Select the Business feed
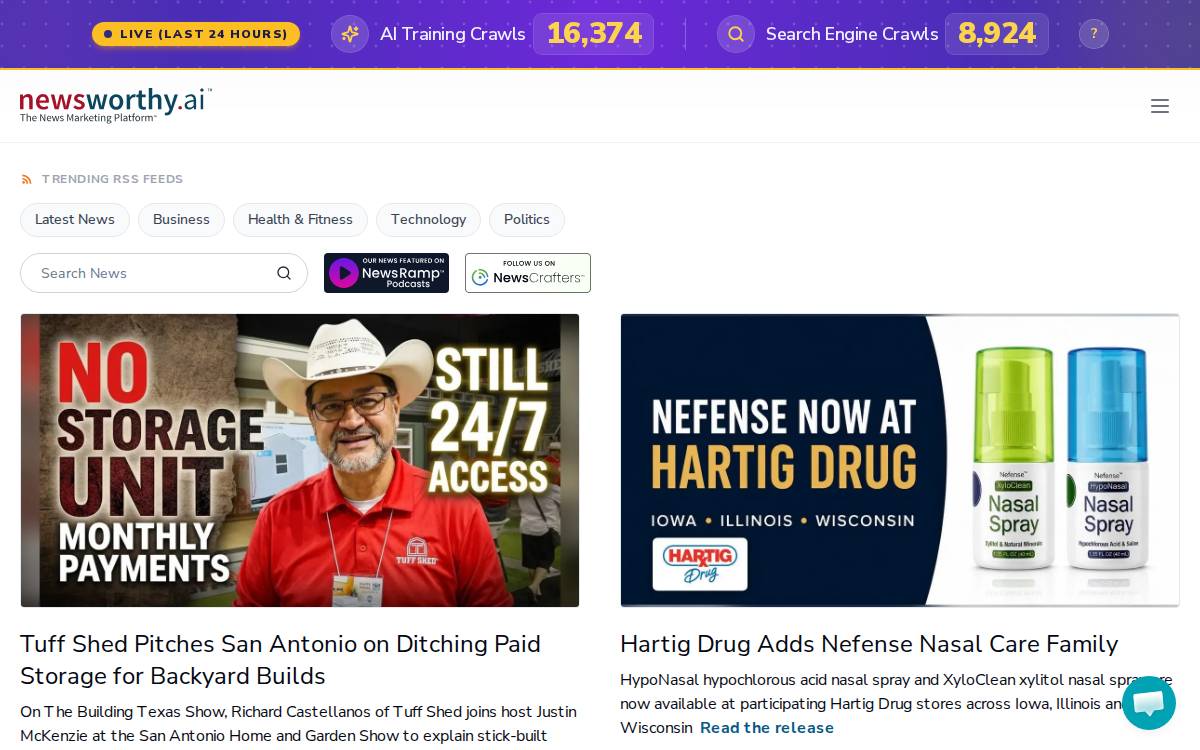The image size is (1200, 750). (x=181, y=220)
